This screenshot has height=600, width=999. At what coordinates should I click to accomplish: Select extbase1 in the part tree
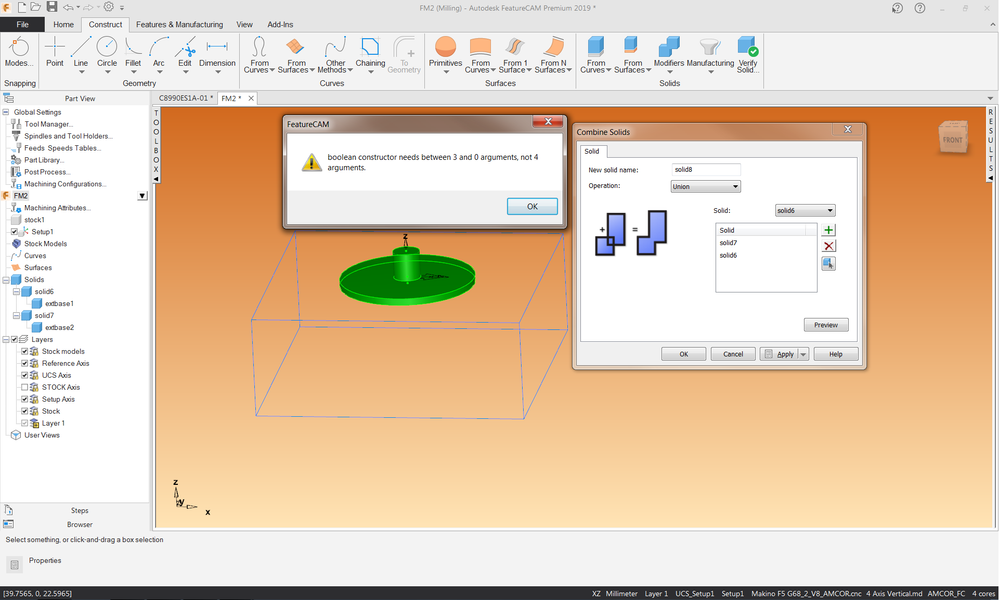pos(59,304)
